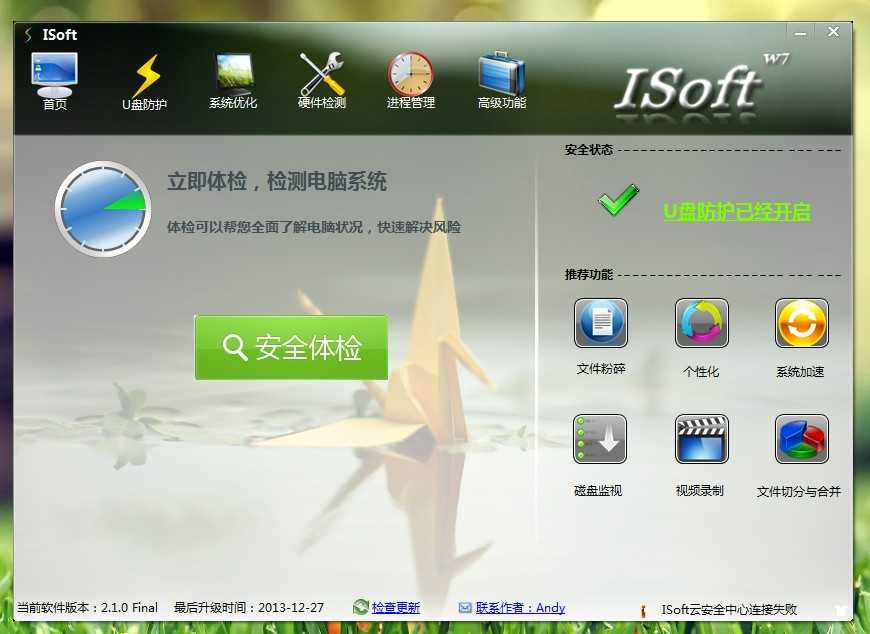Open 硬件检测 wrench and screwdriver icon
The height and width of the screenshot is (634, 870).
click(322, 74)
